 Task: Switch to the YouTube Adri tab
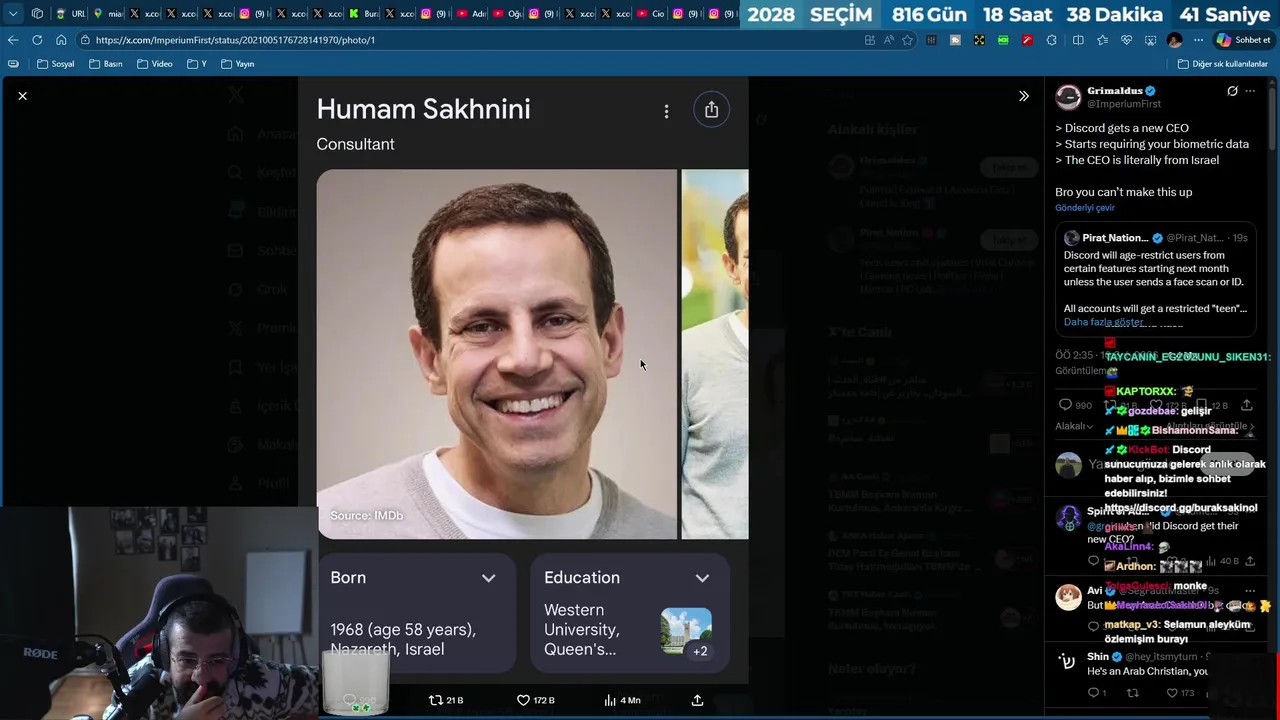click(471, 14)
